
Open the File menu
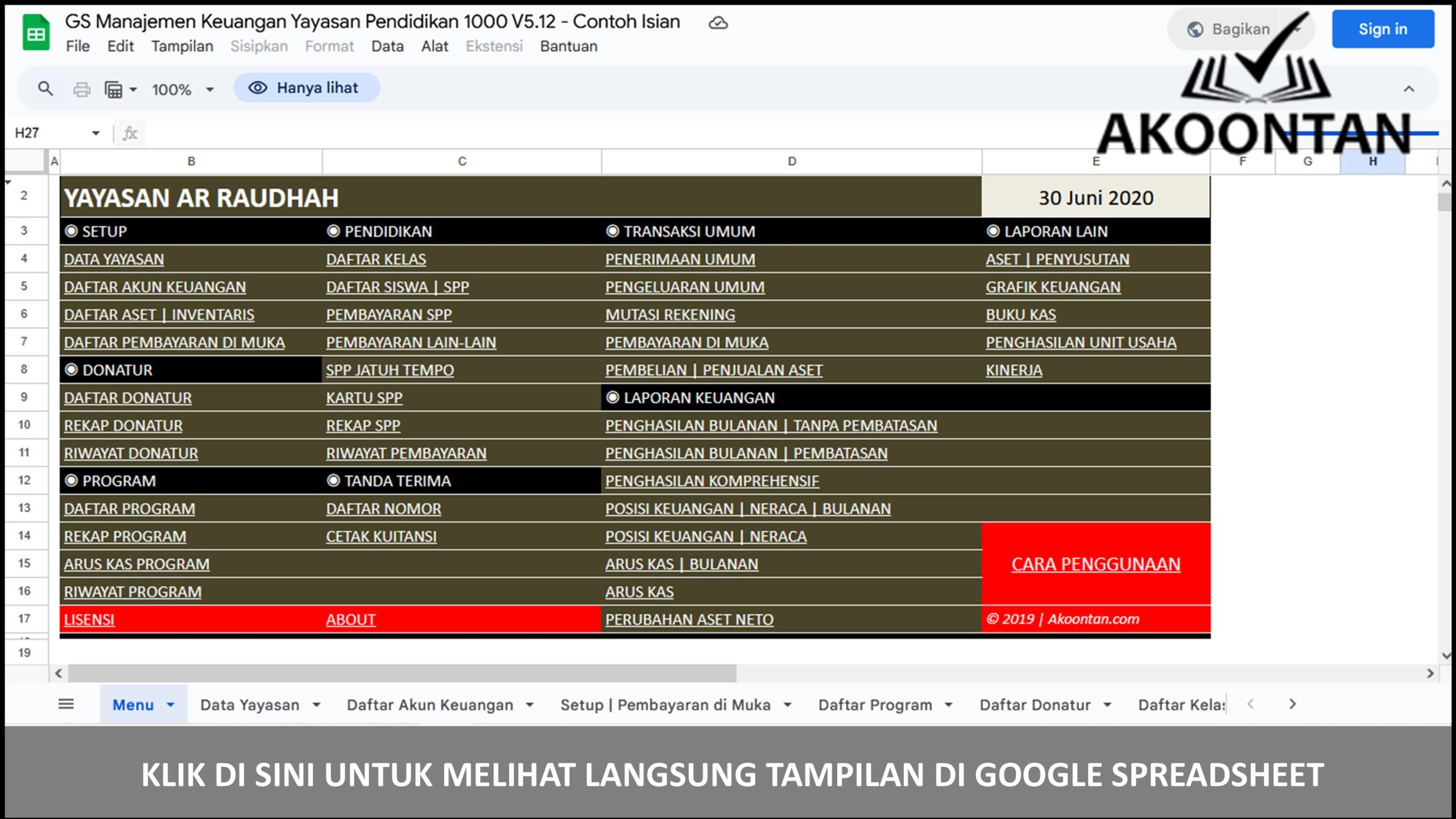pyautogui.click(x=78, y=46)
